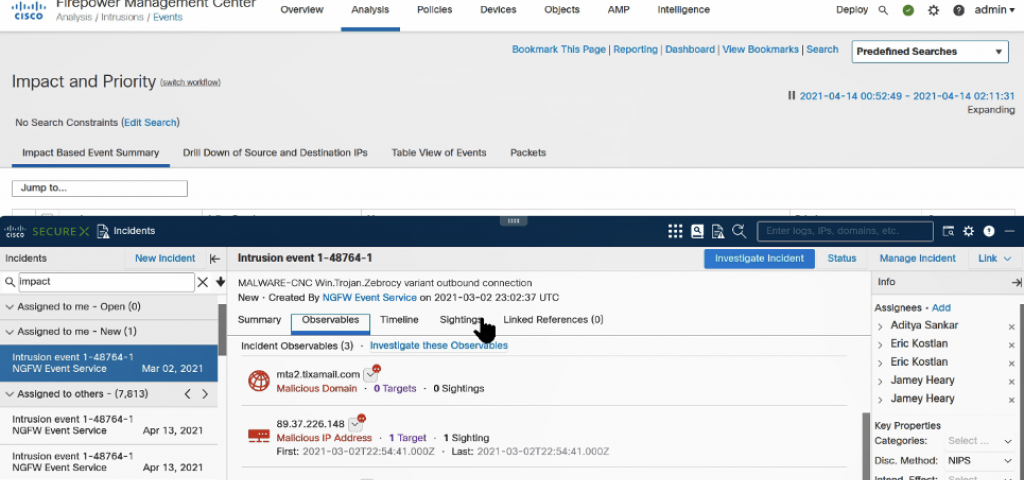Image resolution: width=1024 pixels, height=480 pixels.
Task: Click Bookmark This Page link
Action: tap(559, 50)
